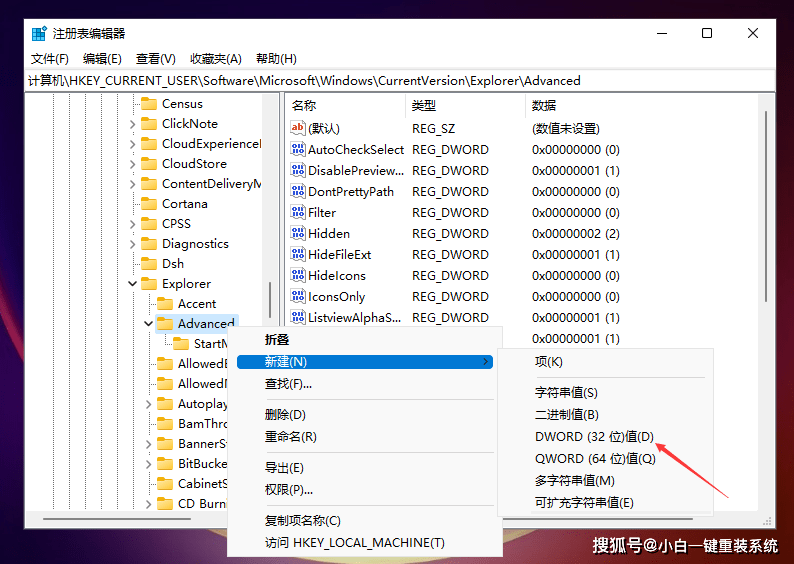
Task: Collapse the Advanced tree node
Action: pos(148,324)
